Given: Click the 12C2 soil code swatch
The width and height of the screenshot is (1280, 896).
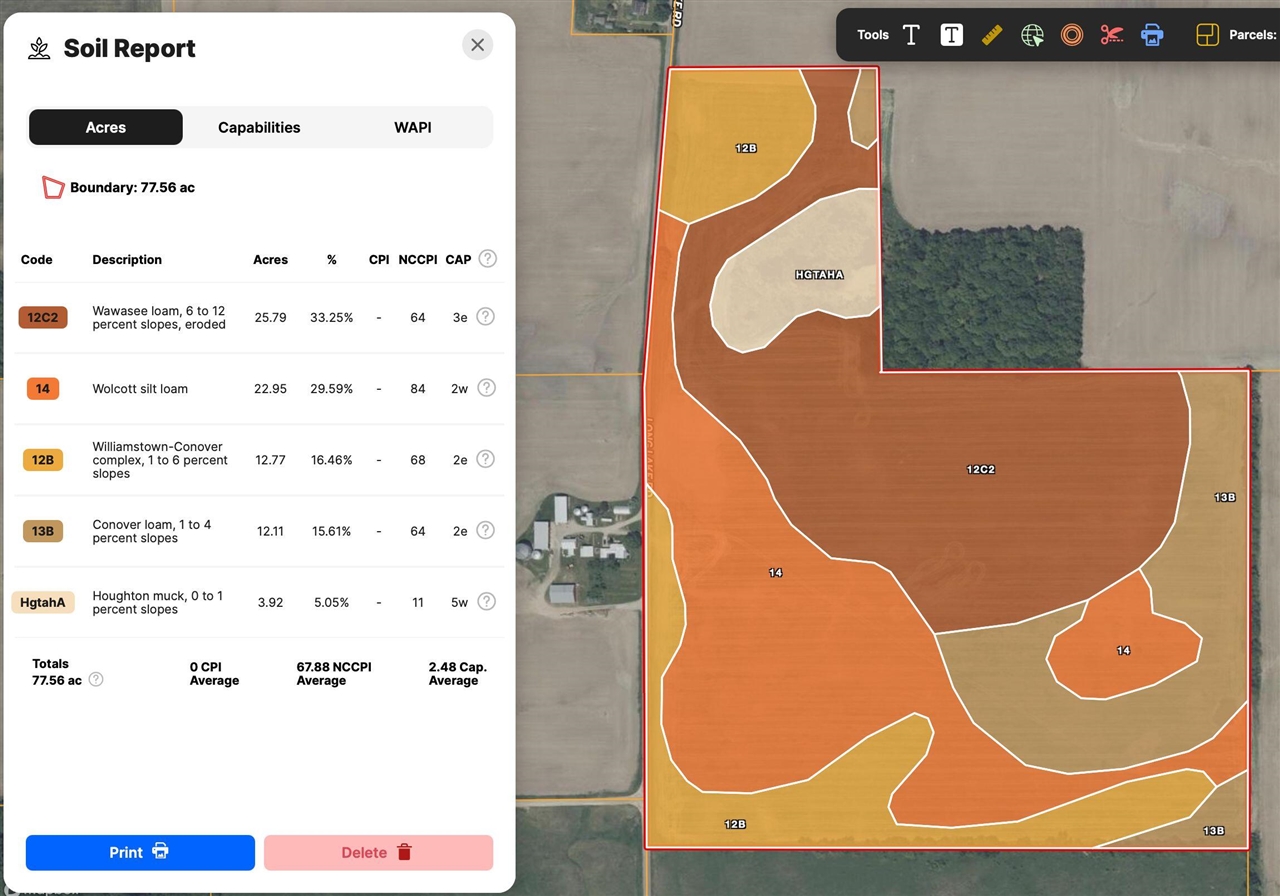Looking at the screenshot, I should pos(43,318).
